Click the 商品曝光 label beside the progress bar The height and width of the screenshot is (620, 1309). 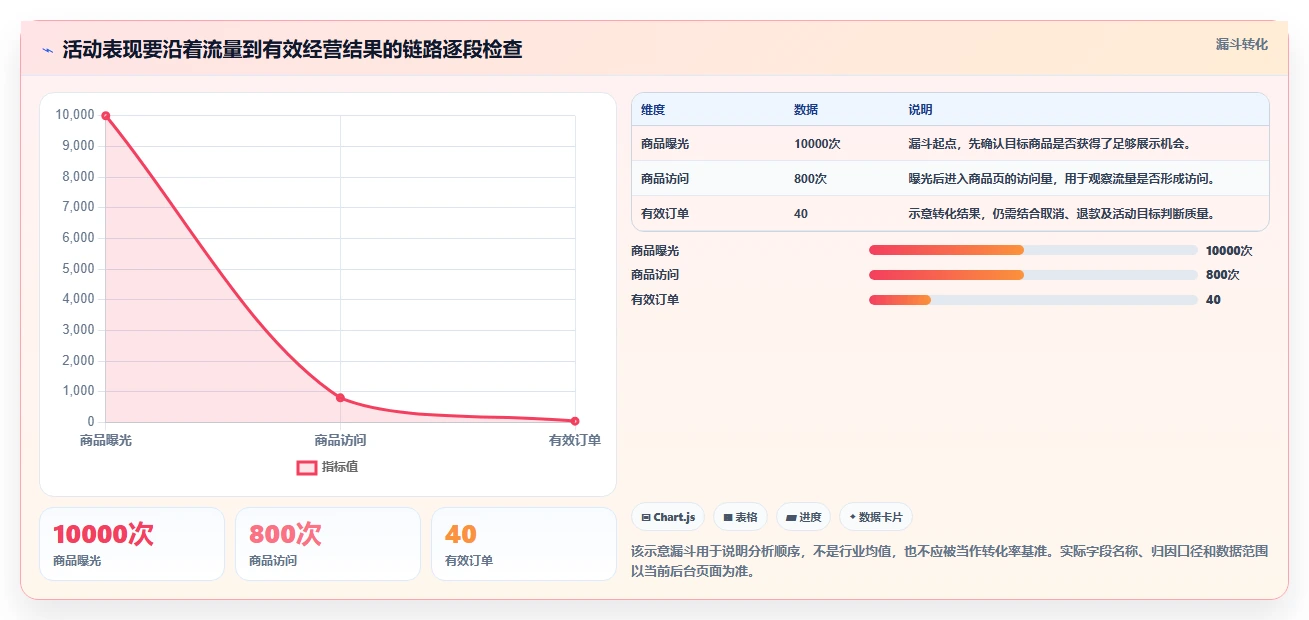point(655,251)
